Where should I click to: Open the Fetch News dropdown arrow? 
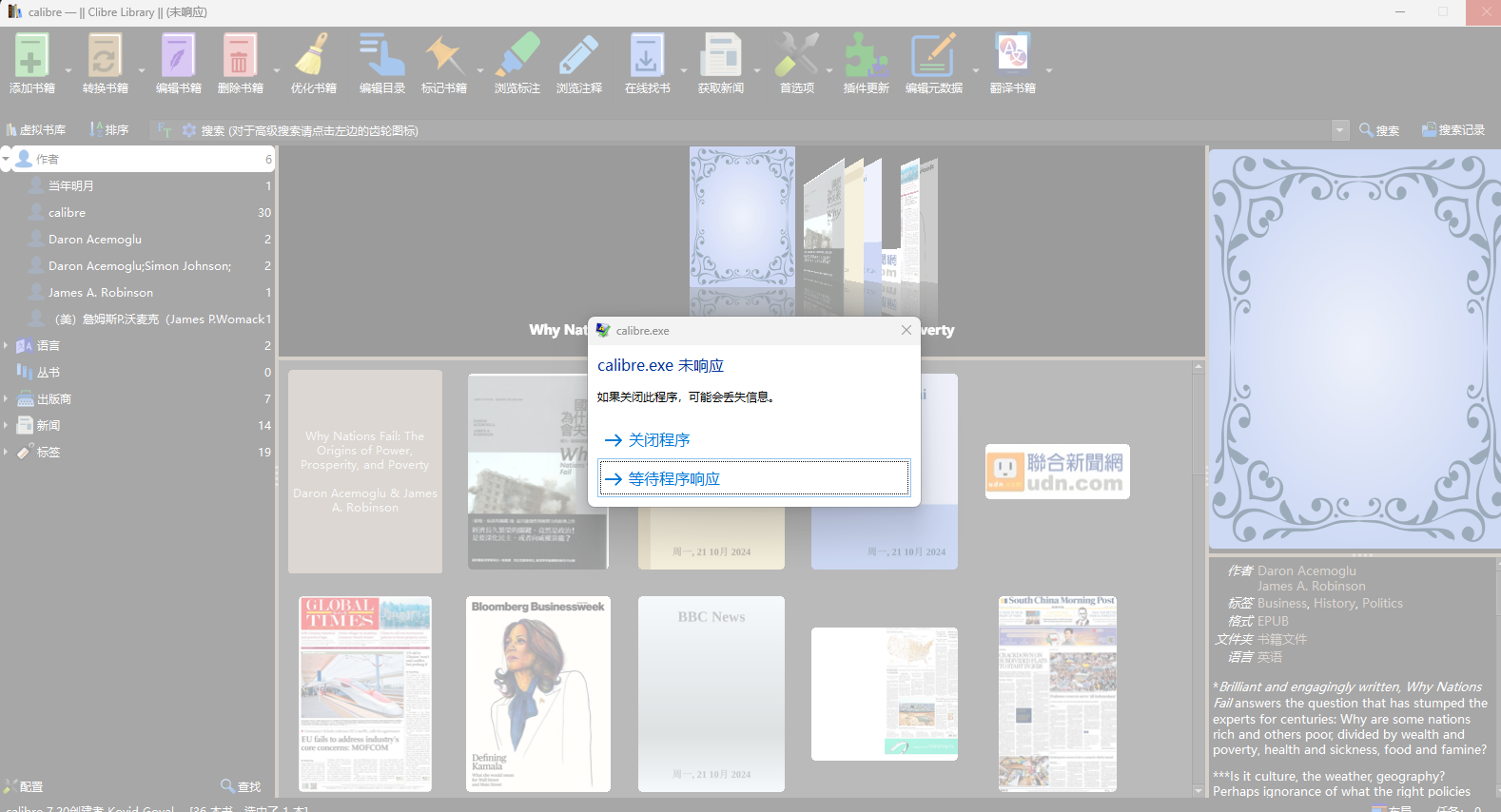pyautogui.click(x=757, y=70)
